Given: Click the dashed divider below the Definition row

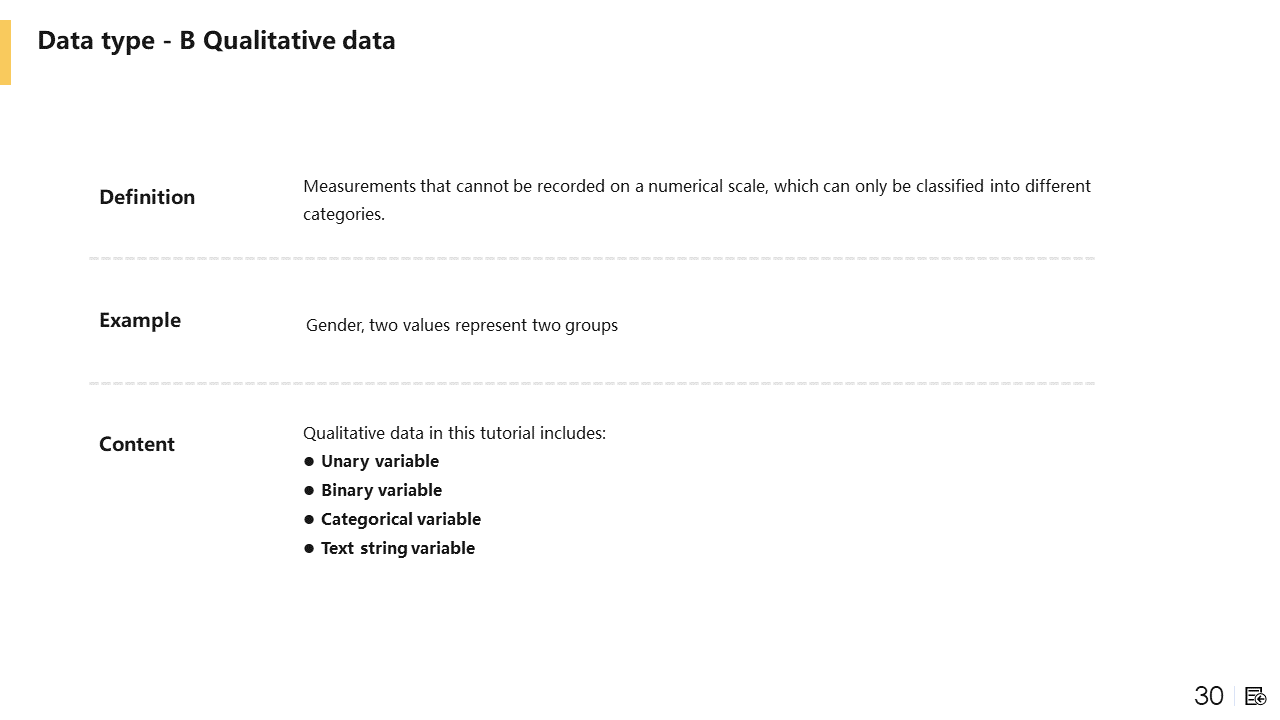Looking at the screenshot, I should click(592, 258).
